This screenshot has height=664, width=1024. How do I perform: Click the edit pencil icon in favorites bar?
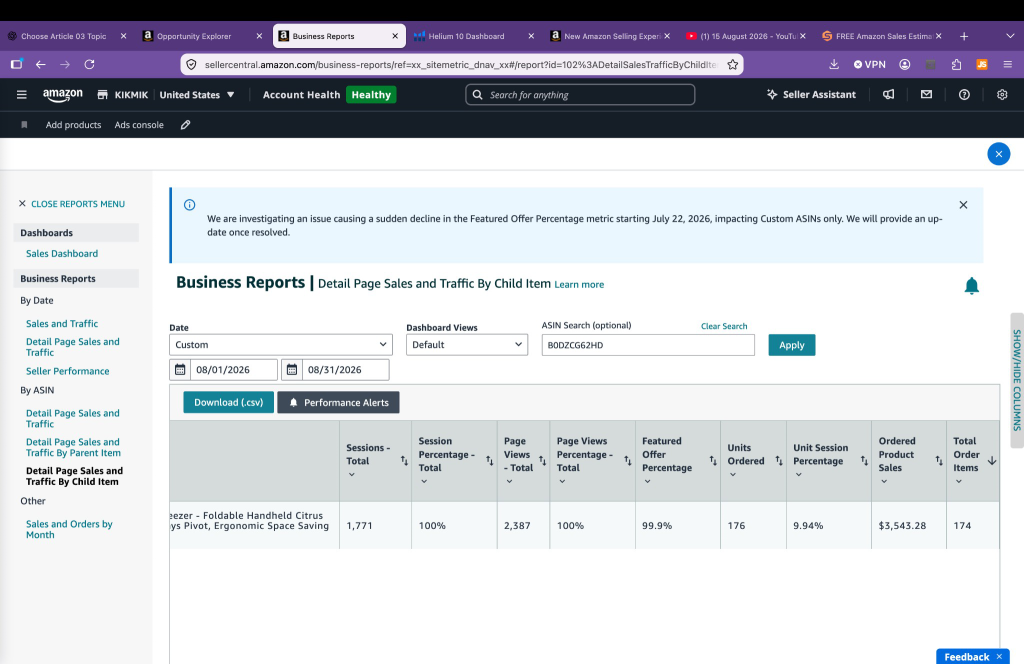[185, 125]
